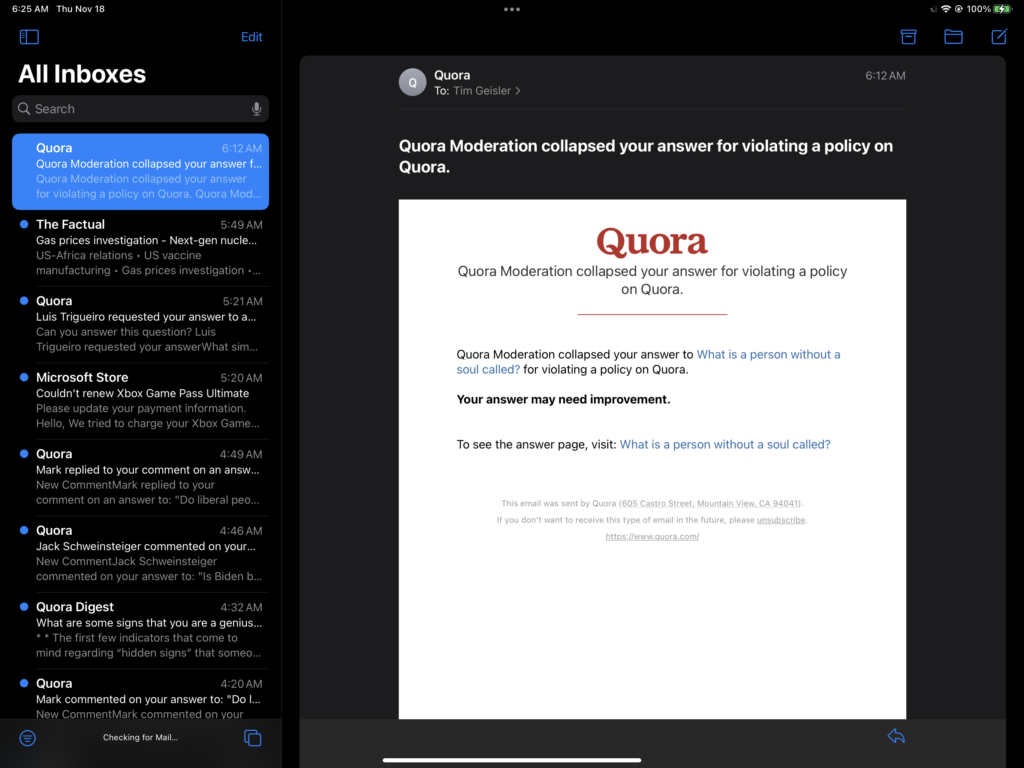Tap the bold email subject heading
Screen dimensions: 1024x768
click(x=646, y=156)
